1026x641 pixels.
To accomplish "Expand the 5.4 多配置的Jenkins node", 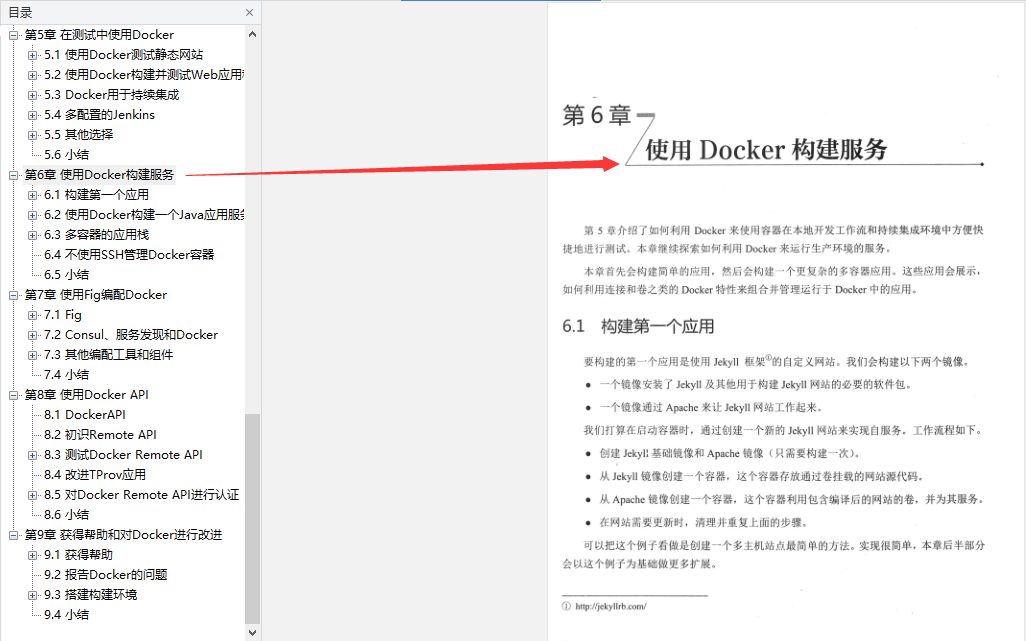I will pos(32,115).
